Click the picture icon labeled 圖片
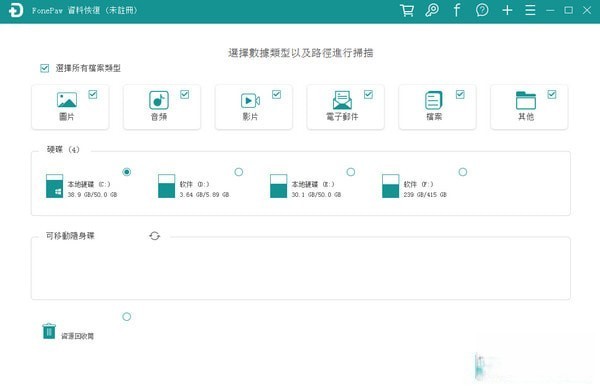The image size is (600, 392). [x=67, y=100]
